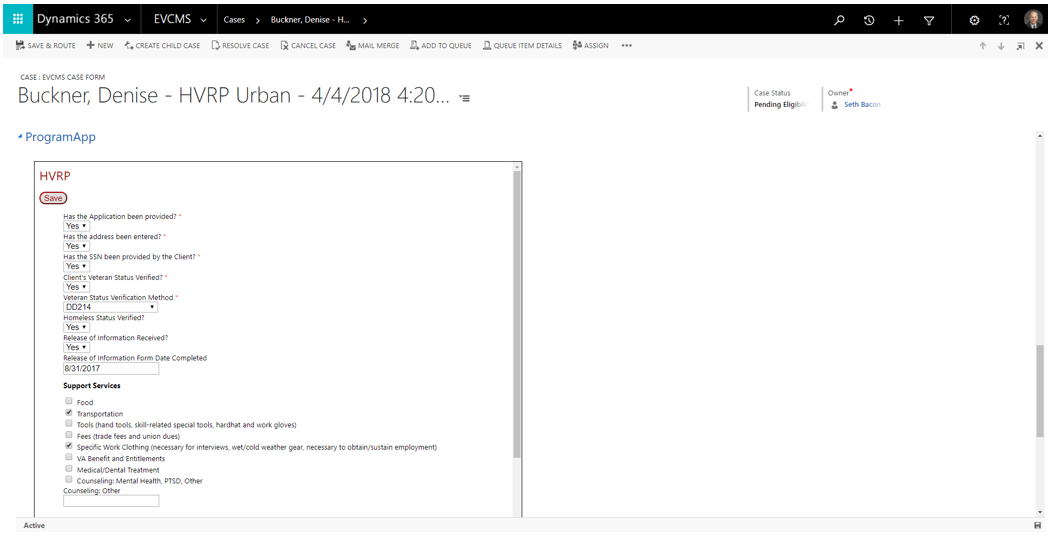The image size is (1049, 536).
Task: Click the user profile avatar
Action: pyautogui.click(x=1033, y=19)
